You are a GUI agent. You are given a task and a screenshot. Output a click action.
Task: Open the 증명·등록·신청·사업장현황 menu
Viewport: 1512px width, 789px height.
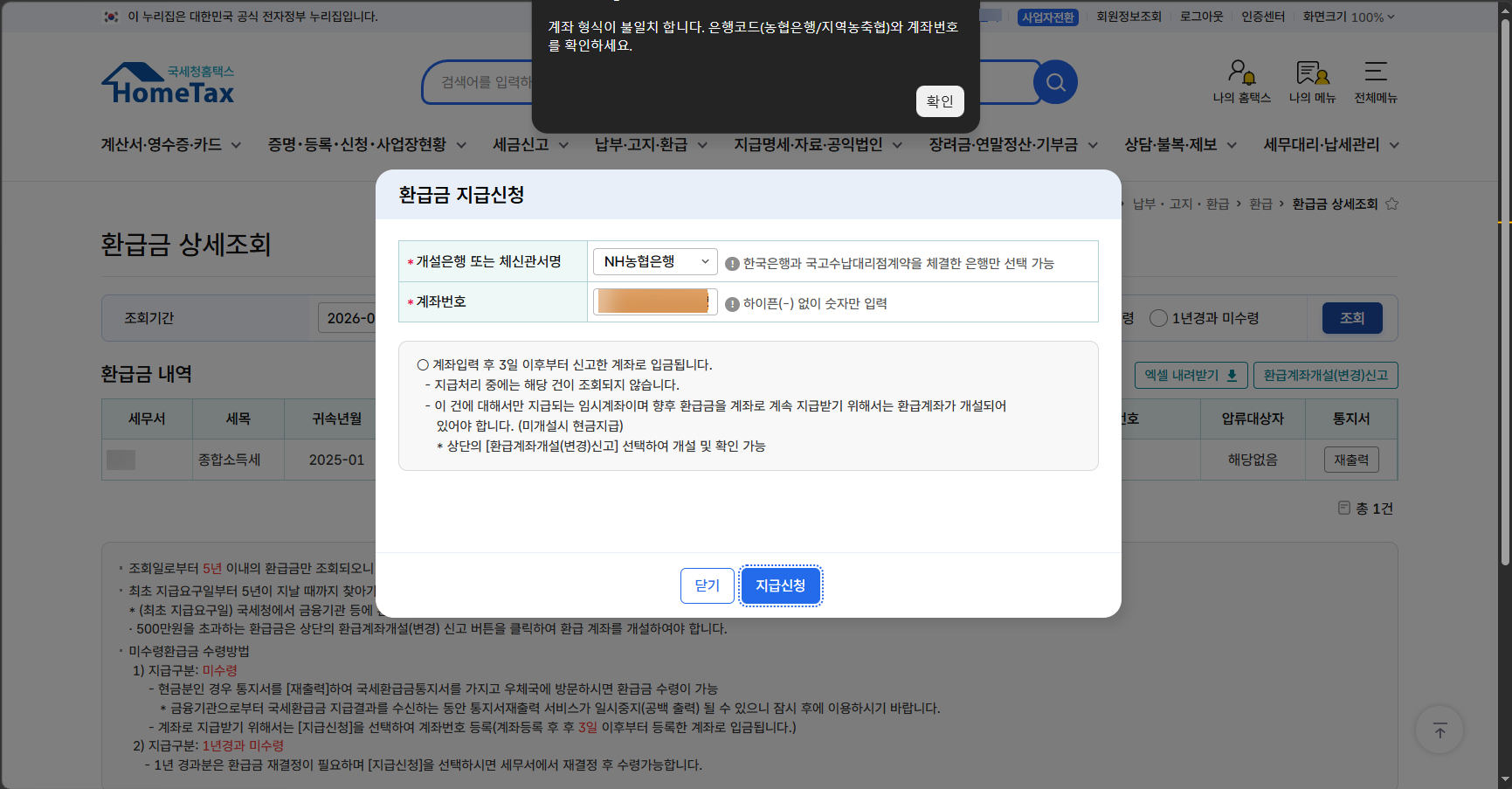[x=367, y=145]
